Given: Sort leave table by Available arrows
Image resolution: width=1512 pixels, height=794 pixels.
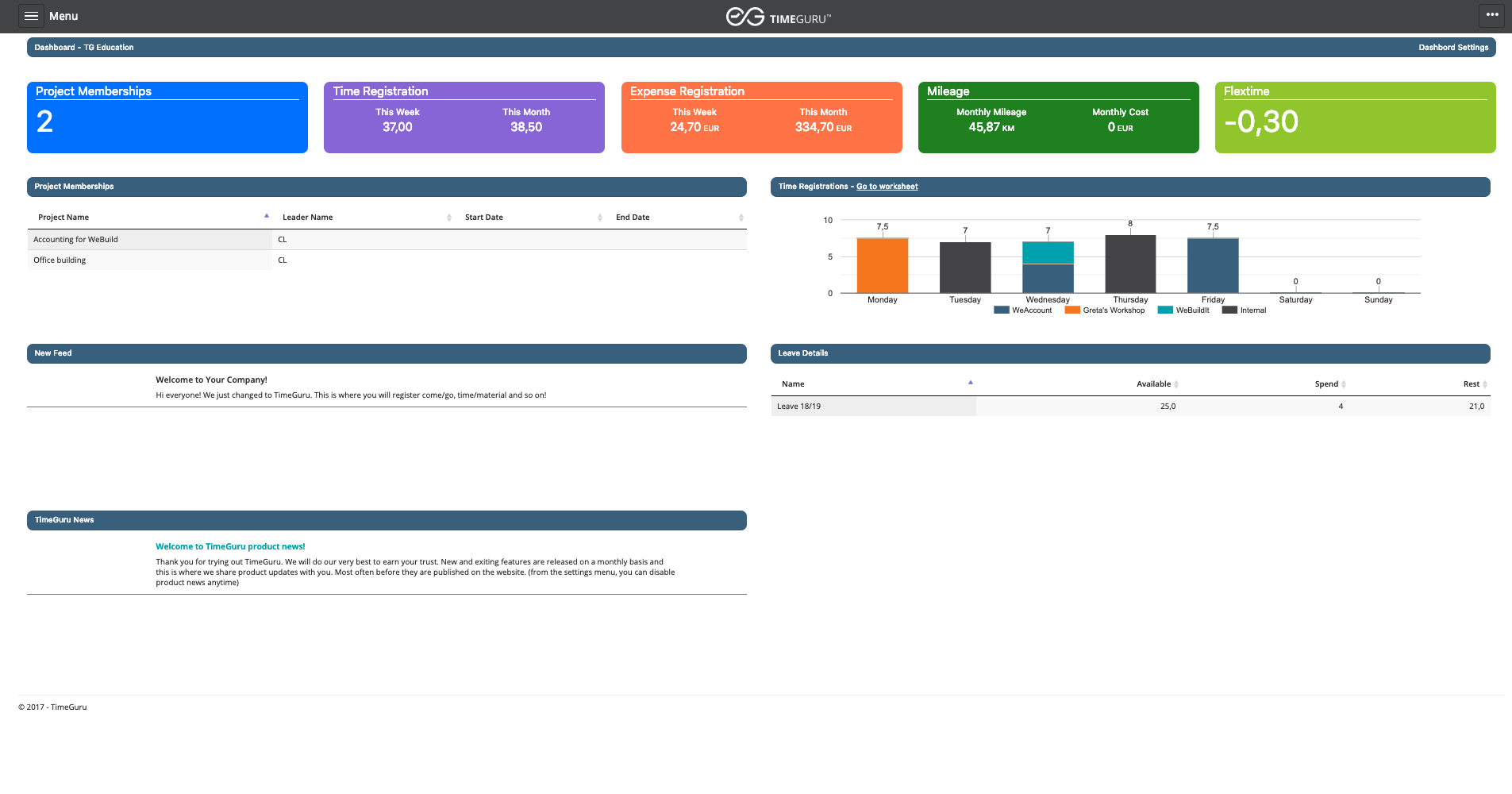Looking at the screenshot, I should (1176, 384).
